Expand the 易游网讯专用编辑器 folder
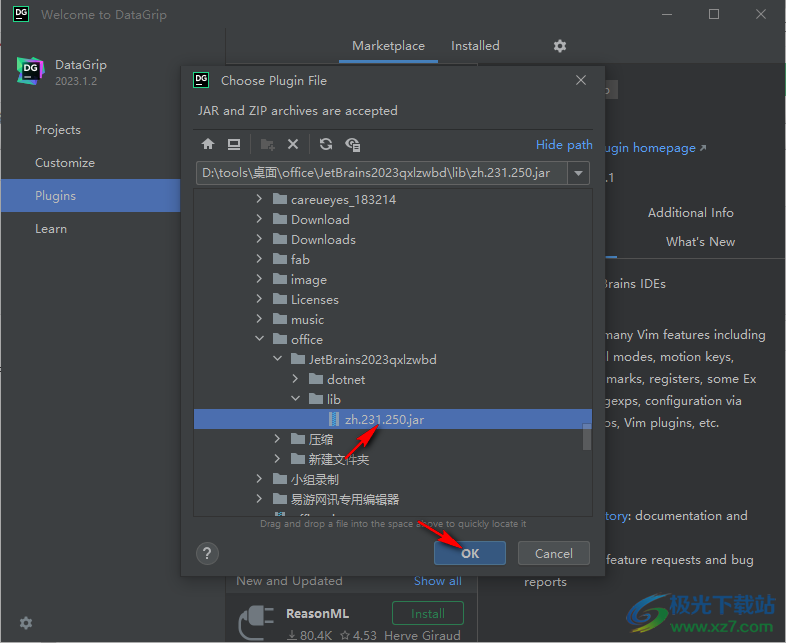The width and height of the screenshot is (786, 643). [259, 499]
